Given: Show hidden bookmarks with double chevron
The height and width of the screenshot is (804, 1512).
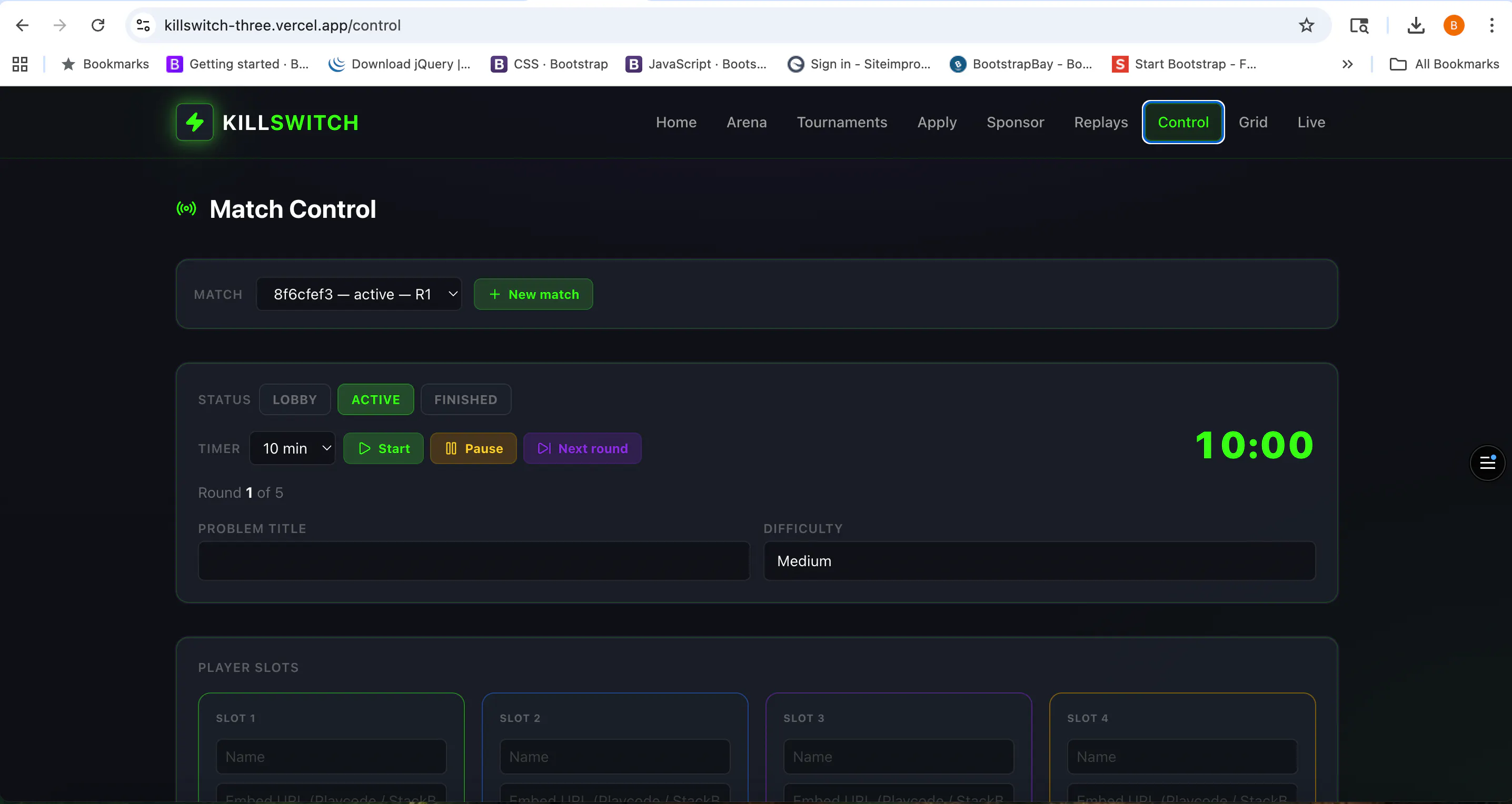Looking at the screenshot, I should click(1348, 64).
